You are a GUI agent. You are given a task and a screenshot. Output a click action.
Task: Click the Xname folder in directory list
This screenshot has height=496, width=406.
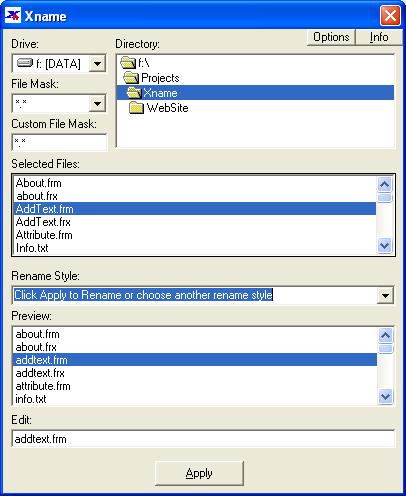point(255,93)
